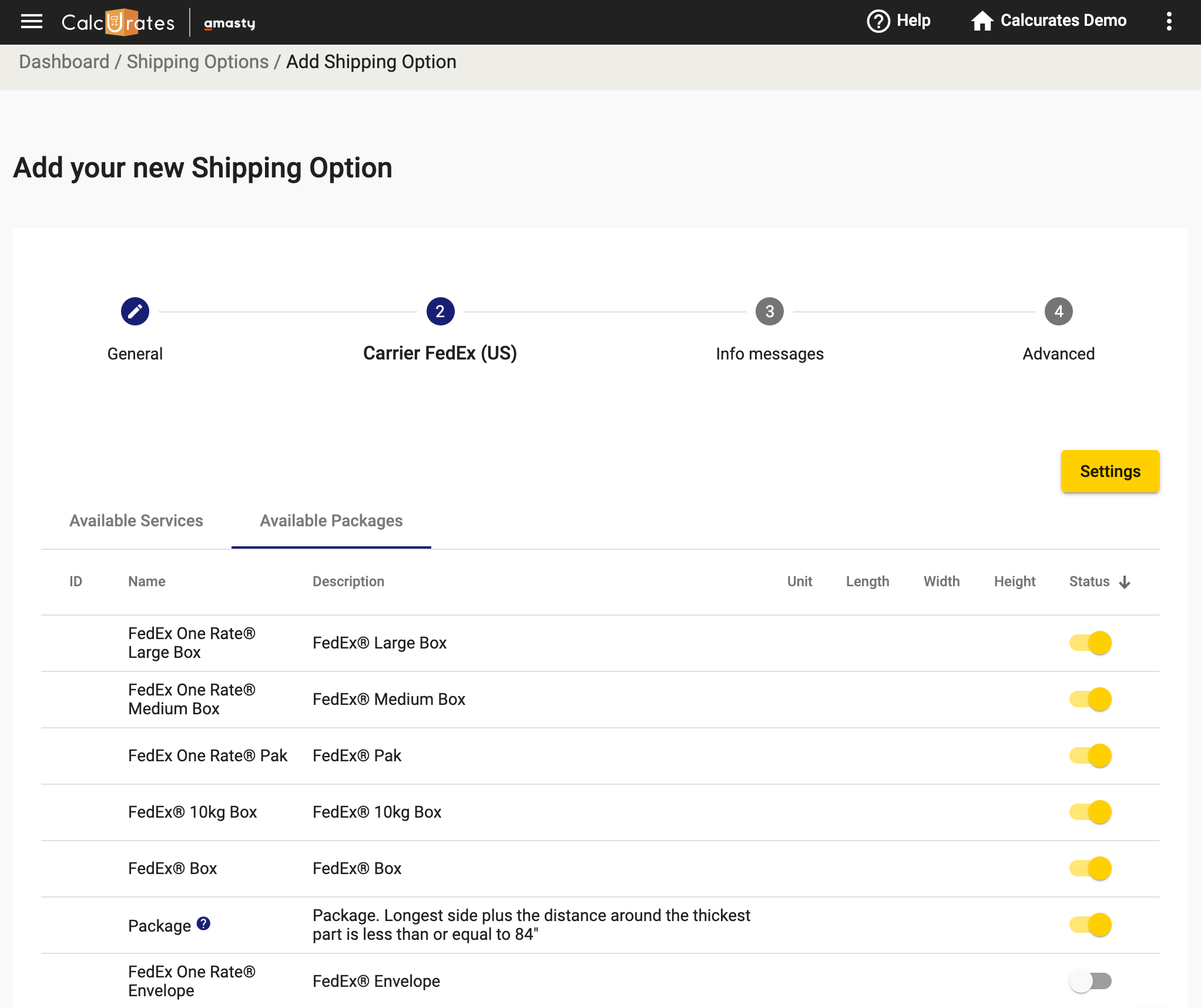Open carrier Settings with the yellow button
The width and height of the screenshot is (1201, 1008).
[1110, 471]
